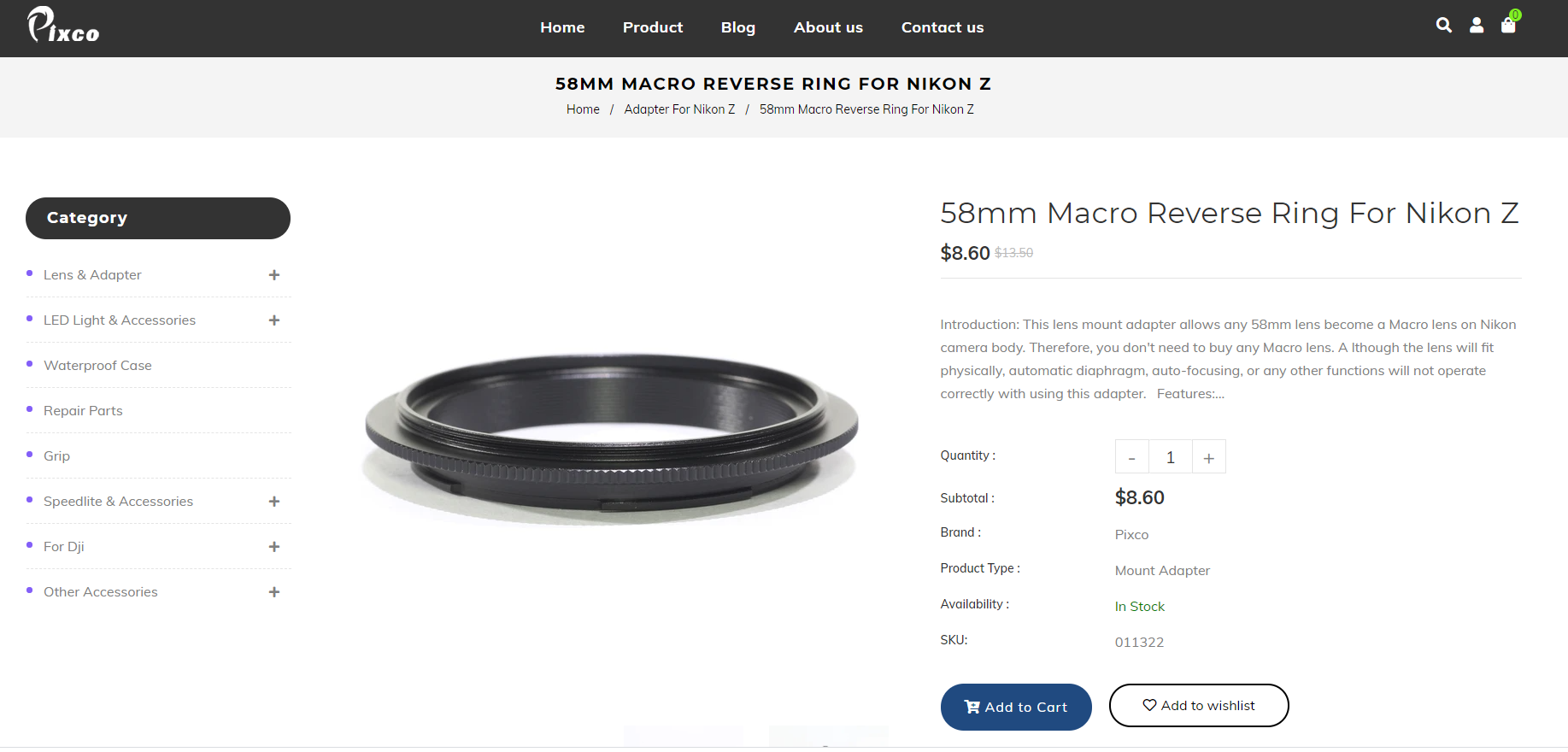Click the Adapter For Nikon Z breadcrumb
The image size is (1568, 752).
click(x=679, y=109)
